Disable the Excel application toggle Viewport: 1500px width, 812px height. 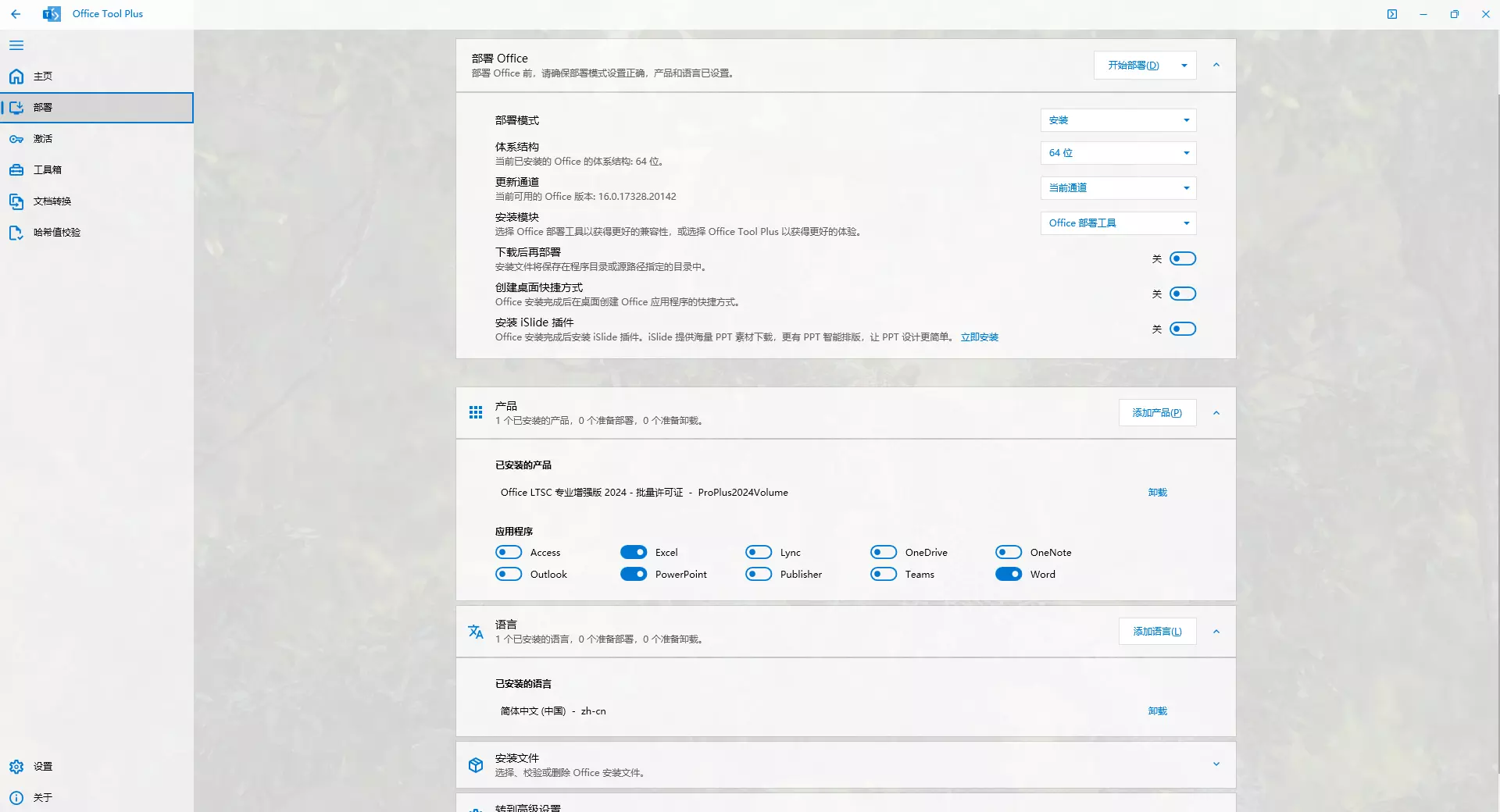(x=634, y=553)
